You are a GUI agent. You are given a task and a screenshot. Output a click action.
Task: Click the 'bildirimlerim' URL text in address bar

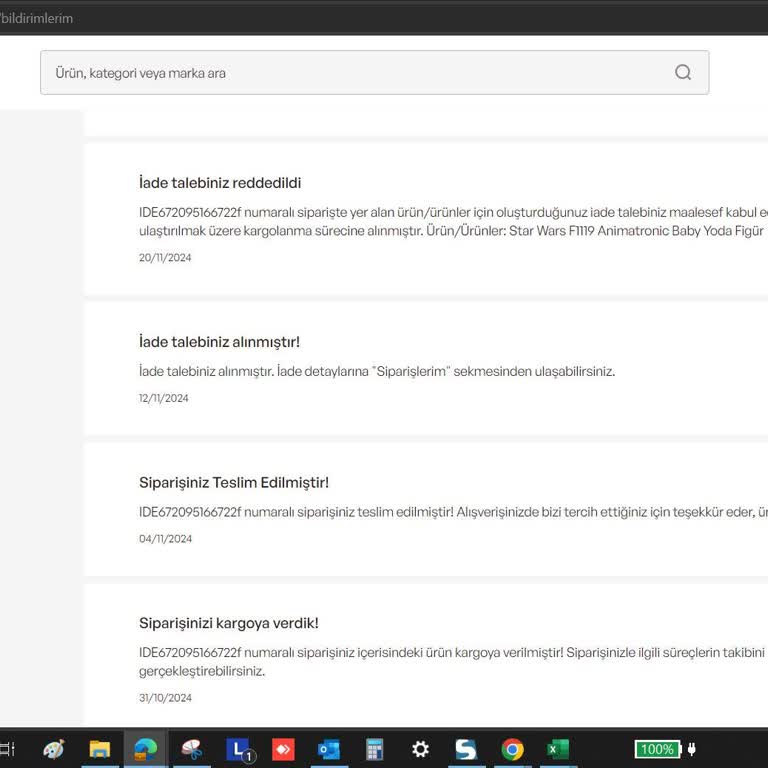[x=37, y=19]
